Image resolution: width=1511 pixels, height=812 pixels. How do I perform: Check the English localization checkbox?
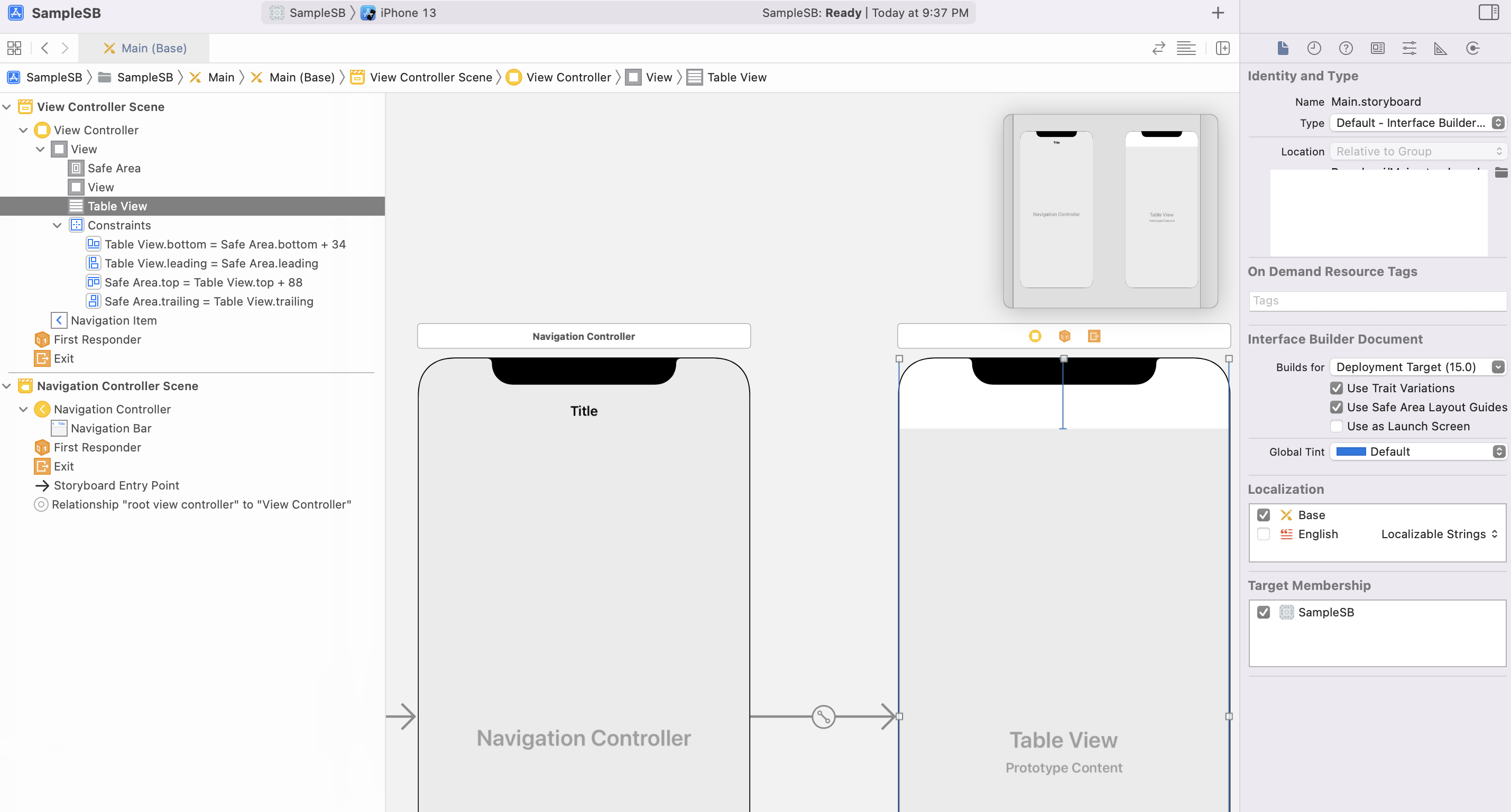(1264, 534)
